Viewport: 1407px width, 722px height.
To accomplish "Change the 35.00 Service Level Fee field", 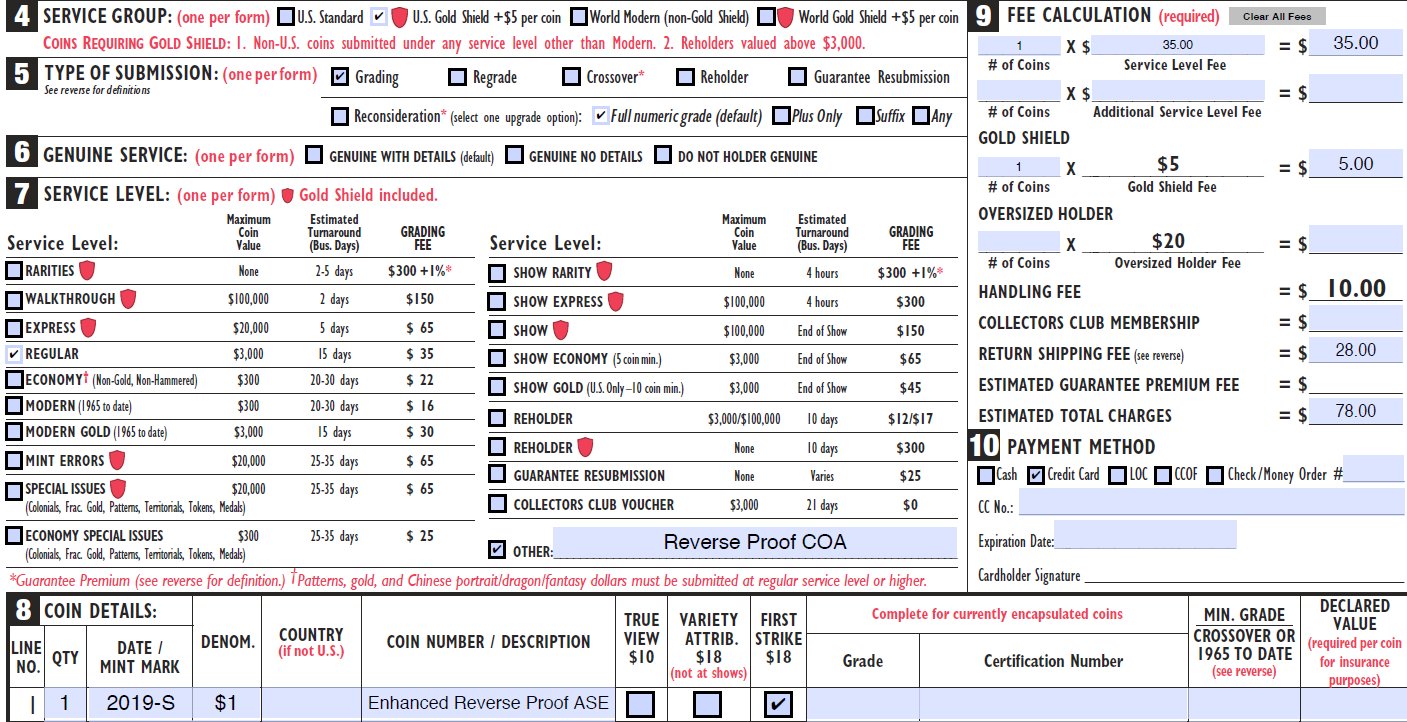I will pos(1178,45).
